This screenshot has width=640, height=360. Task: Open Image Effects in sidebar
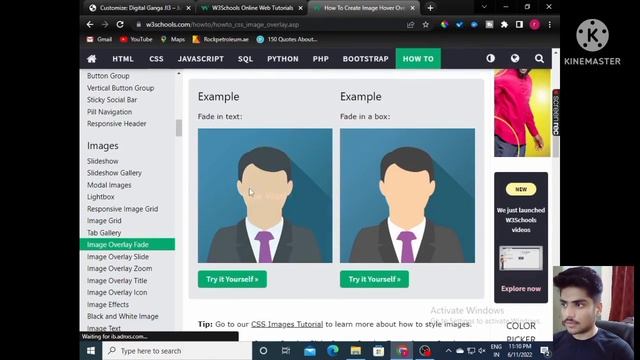[x=108, y=304]
